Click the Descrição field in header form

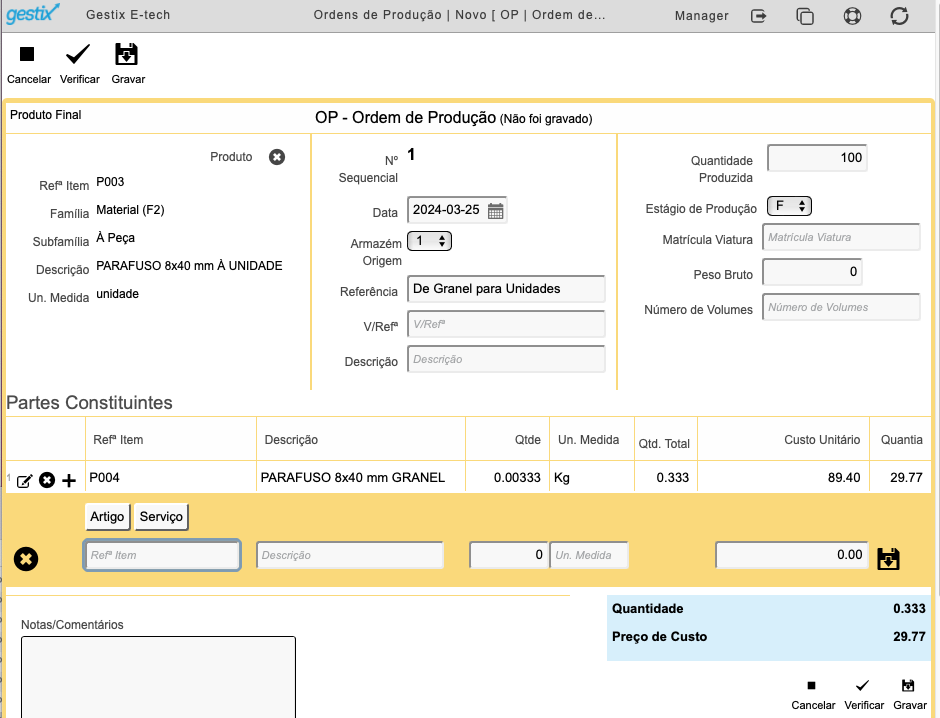[x=506, y=359]
